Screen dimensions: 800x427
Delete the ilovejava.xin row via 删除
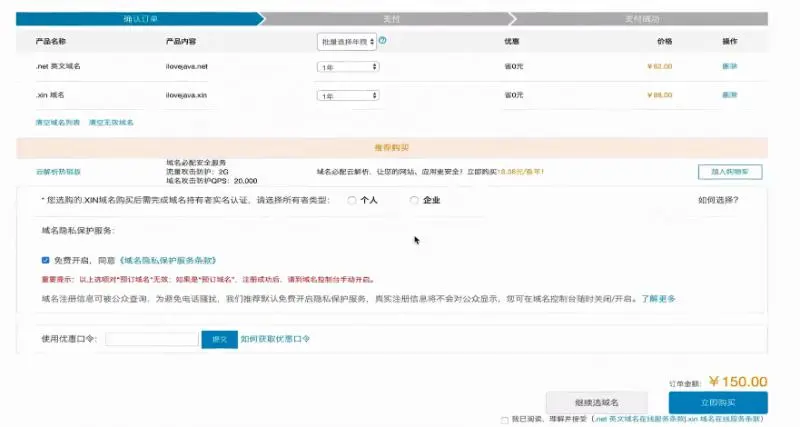(730, 95)
